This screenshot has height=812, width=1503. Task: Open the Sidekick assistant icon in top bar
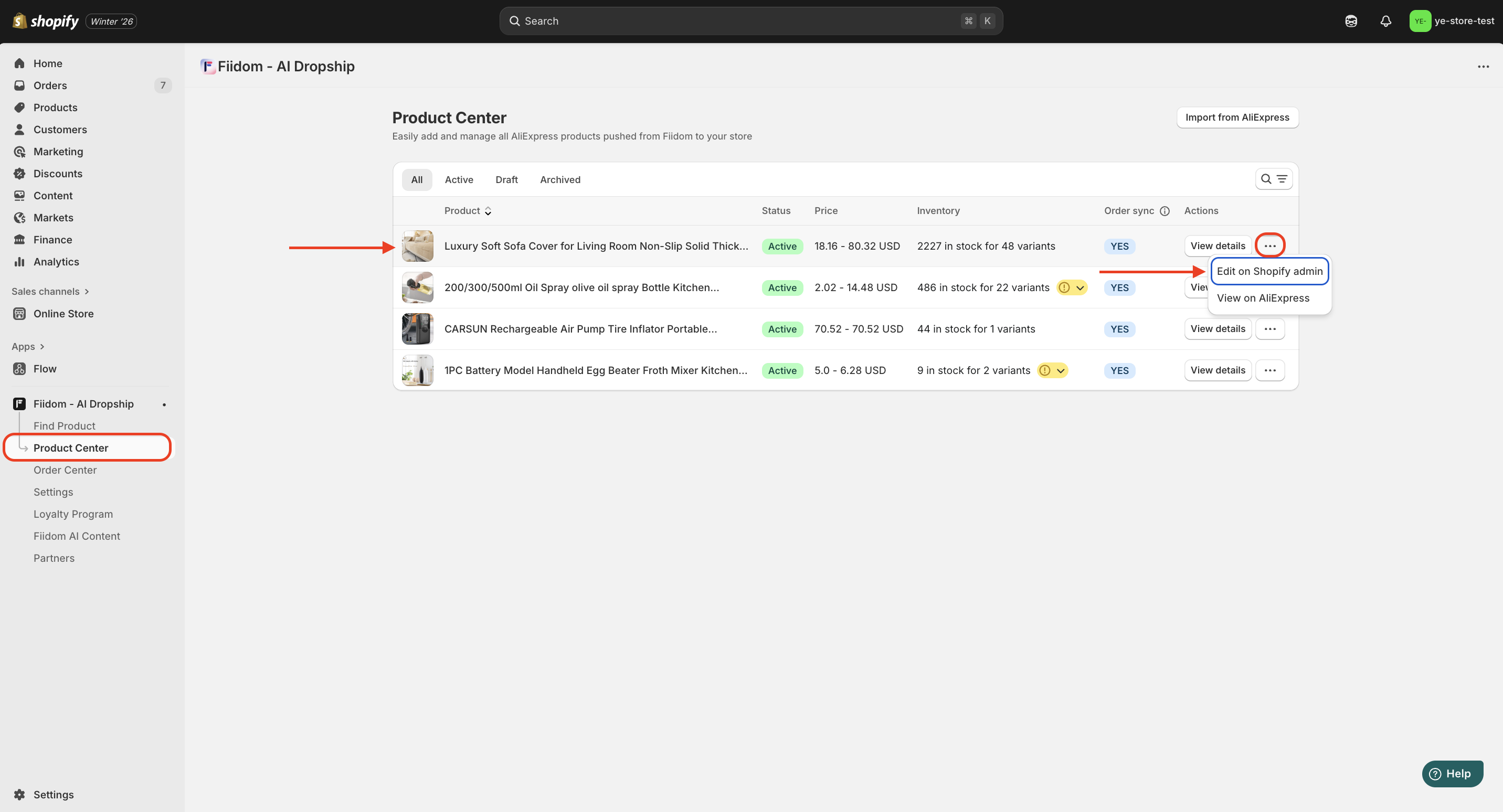(1351, 21)
